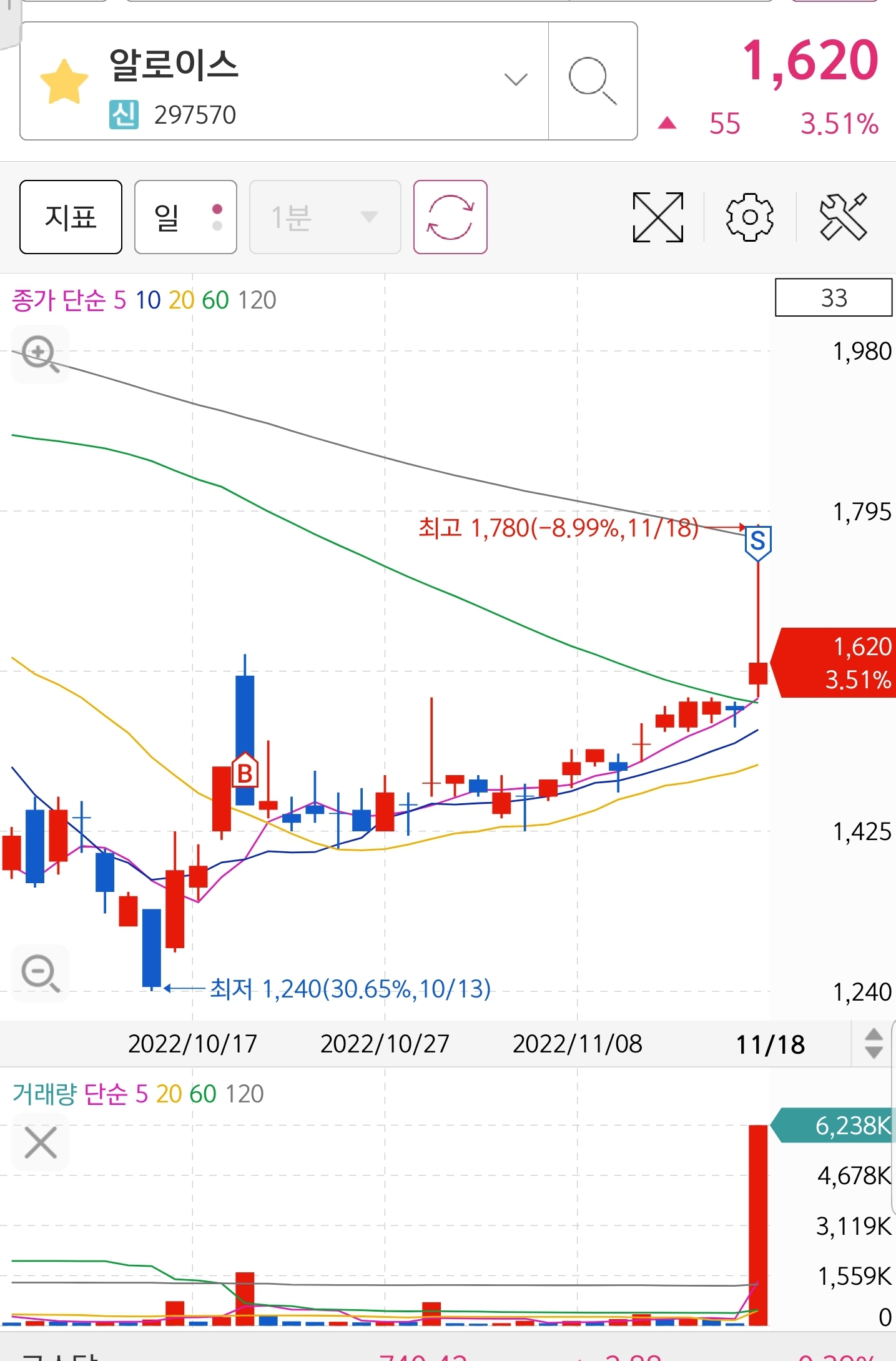
Task: Click the 5-day moving average label in price legend
Action: point(120,300)
